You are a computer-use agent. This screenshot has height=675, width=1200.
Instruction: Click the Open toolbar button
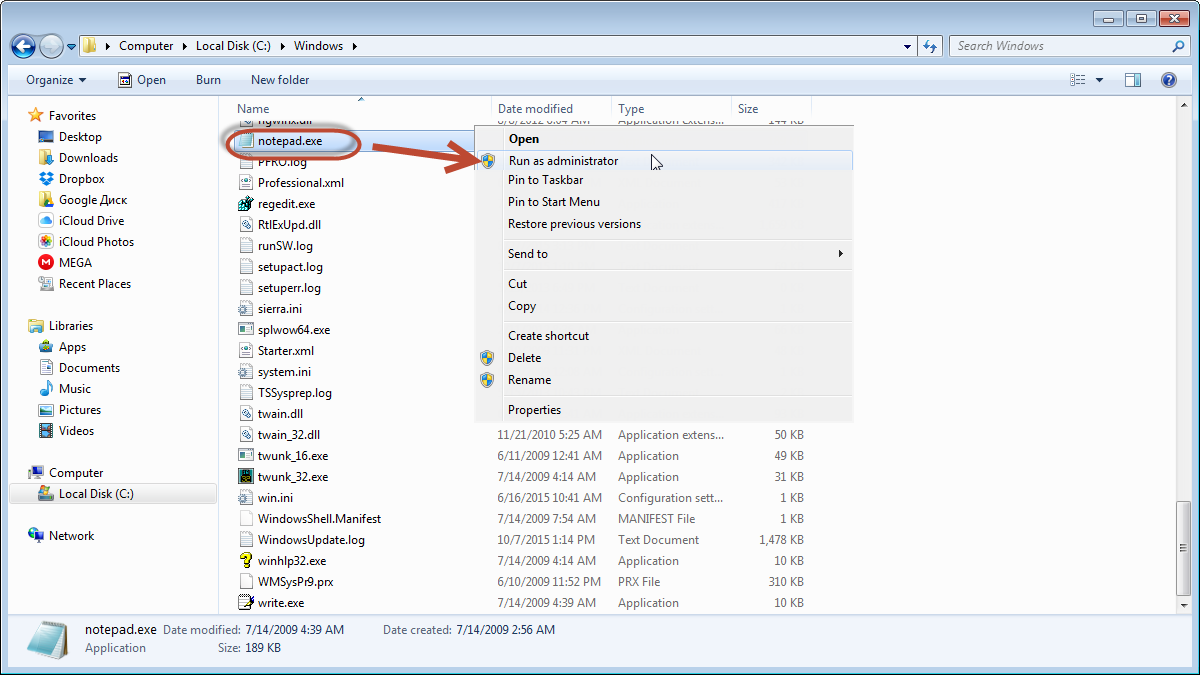pyautogui.click(x=142, y=80)
